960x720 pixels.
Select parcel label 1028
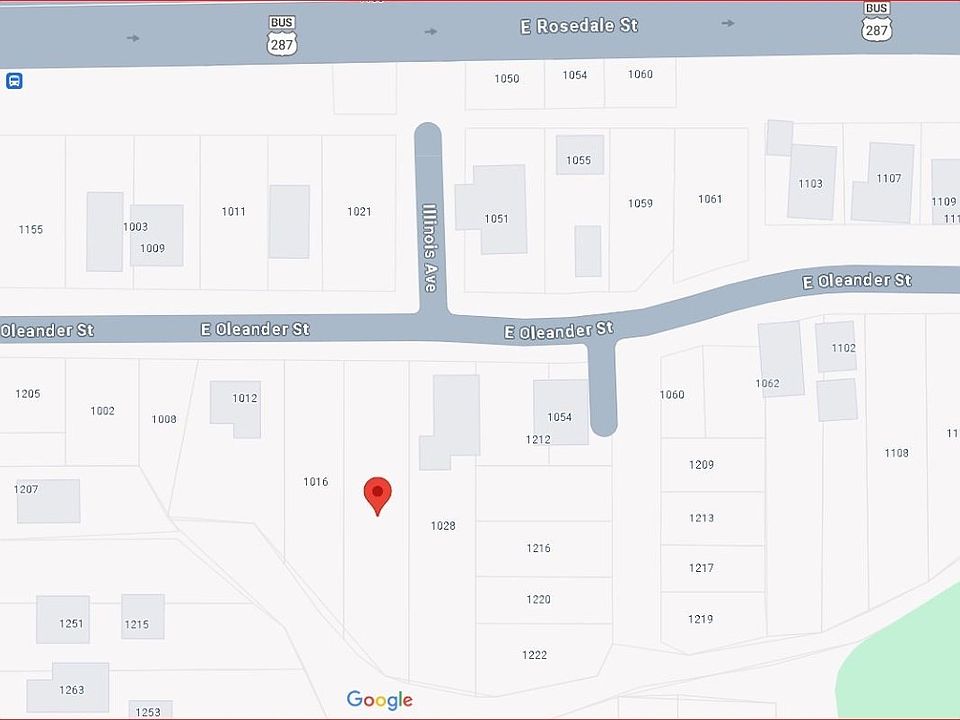443,526
